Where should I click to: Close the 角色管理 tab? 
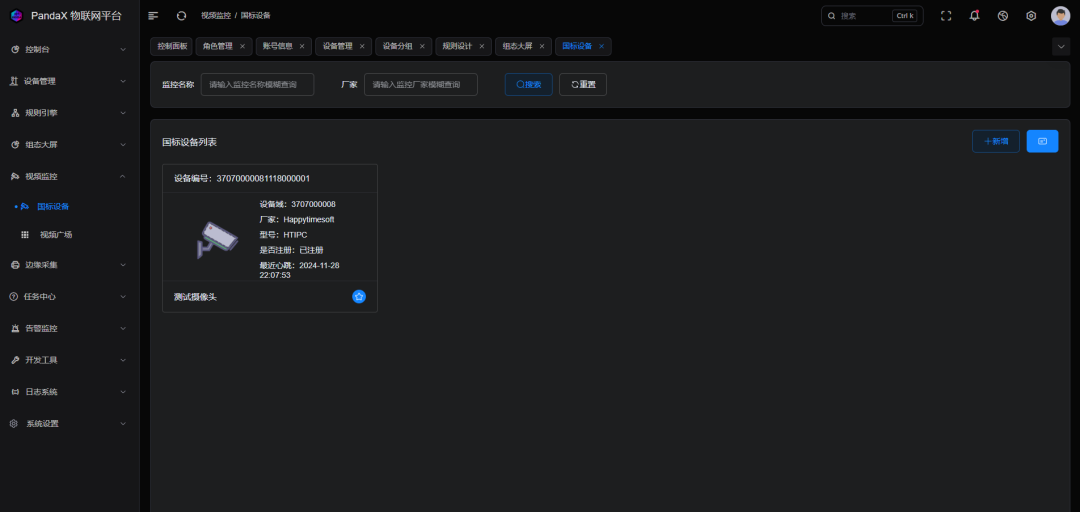242,46
